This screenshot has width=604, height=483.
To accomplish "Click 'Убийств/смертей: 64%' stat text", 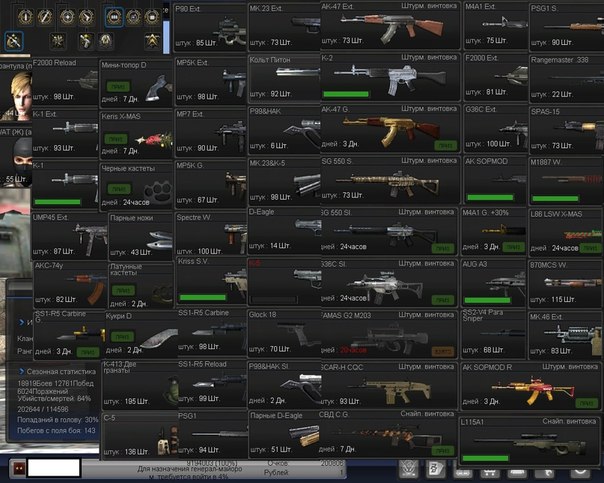I will coord(54,399).
